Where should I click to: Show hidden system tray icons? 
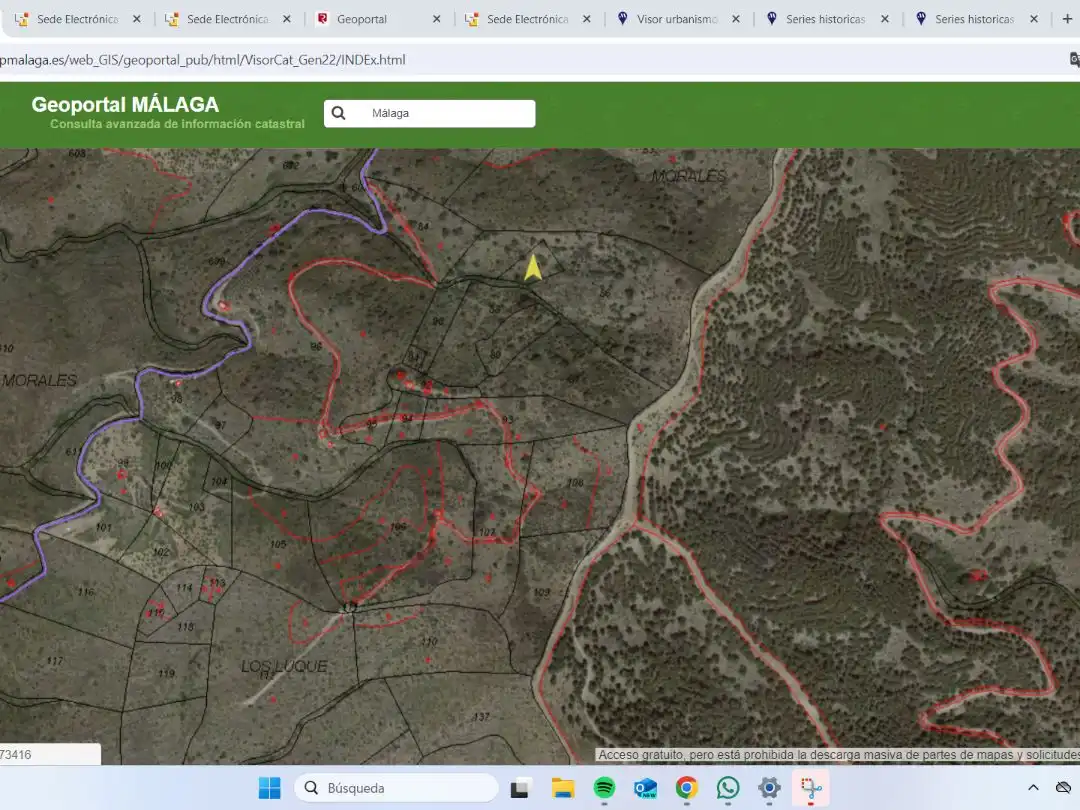[x=1033, y=787]
